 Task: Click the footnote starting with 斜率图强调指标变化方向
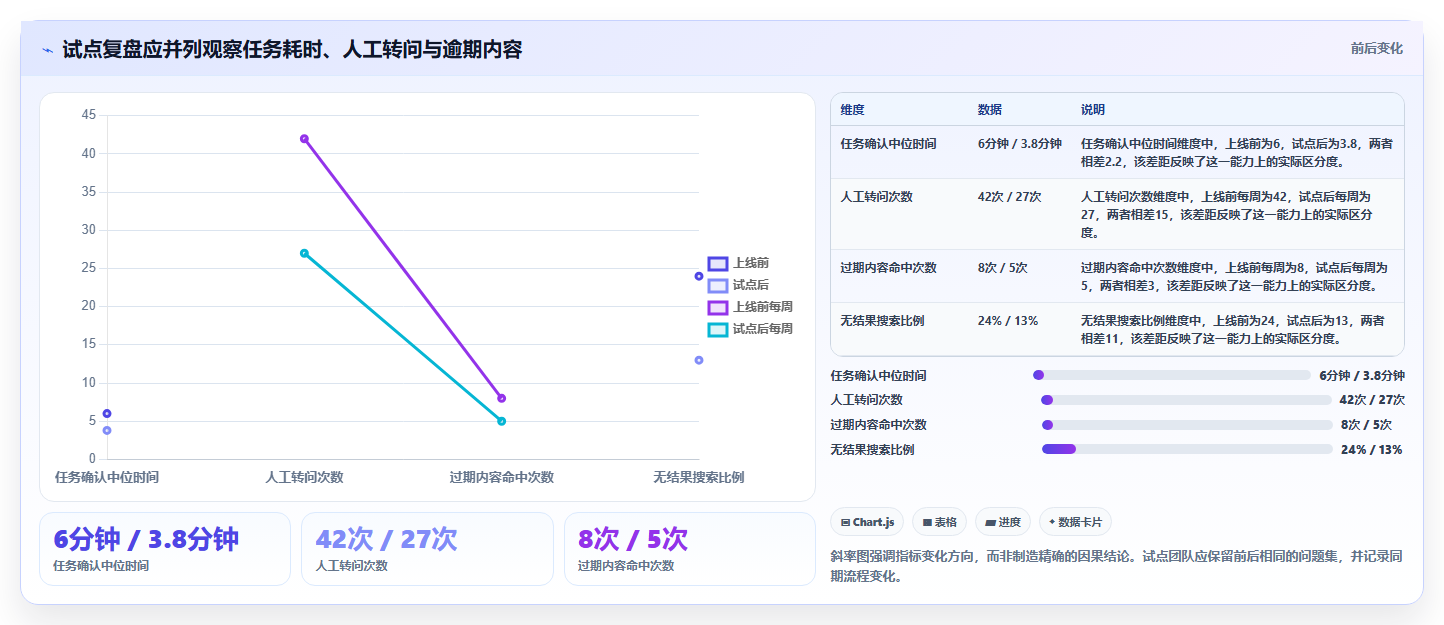[x=1117, y=567]
